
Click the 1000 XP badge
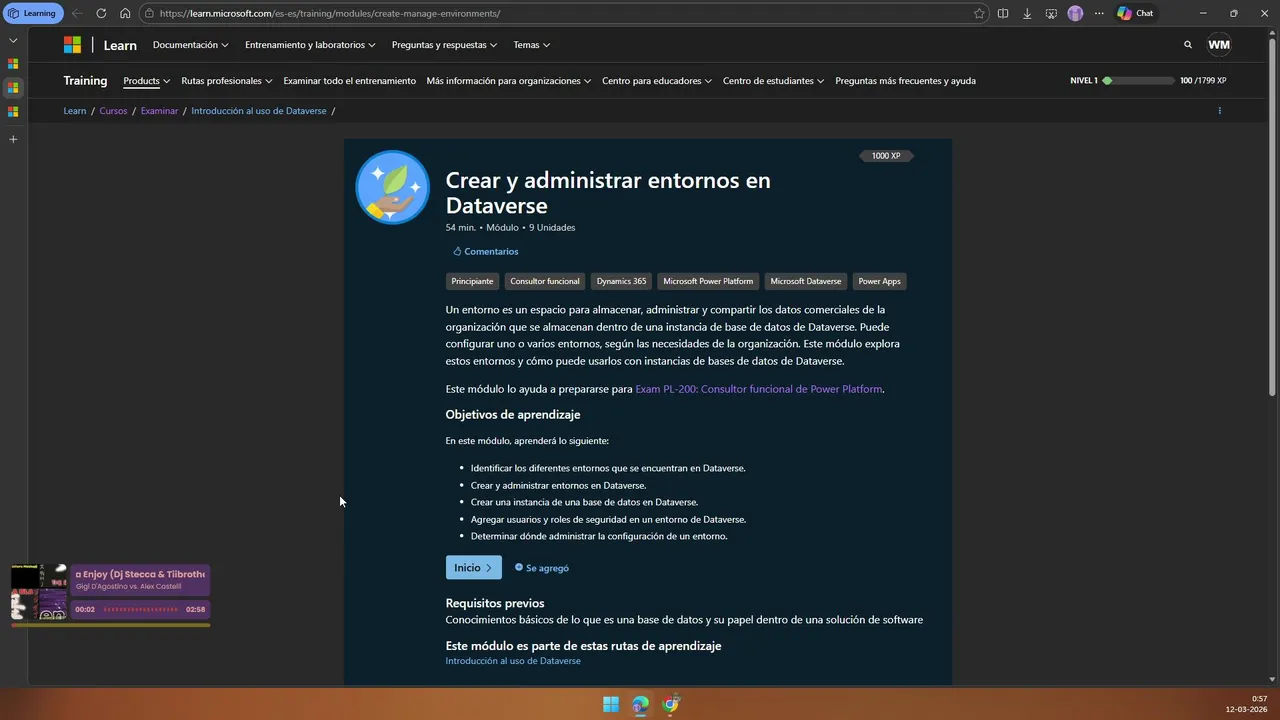[x=886, y=156]
